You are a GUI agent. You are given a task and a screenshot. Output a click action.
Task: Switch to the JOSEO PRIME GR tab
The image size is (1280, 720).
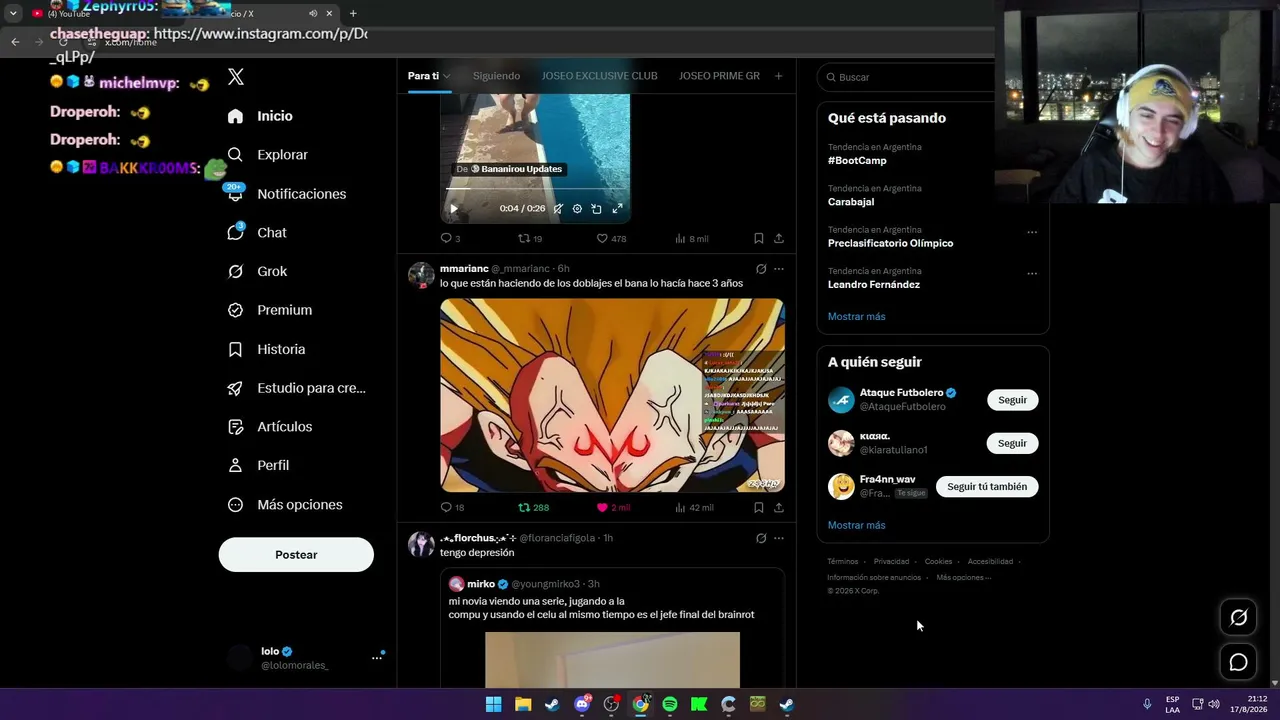(719, 76)
